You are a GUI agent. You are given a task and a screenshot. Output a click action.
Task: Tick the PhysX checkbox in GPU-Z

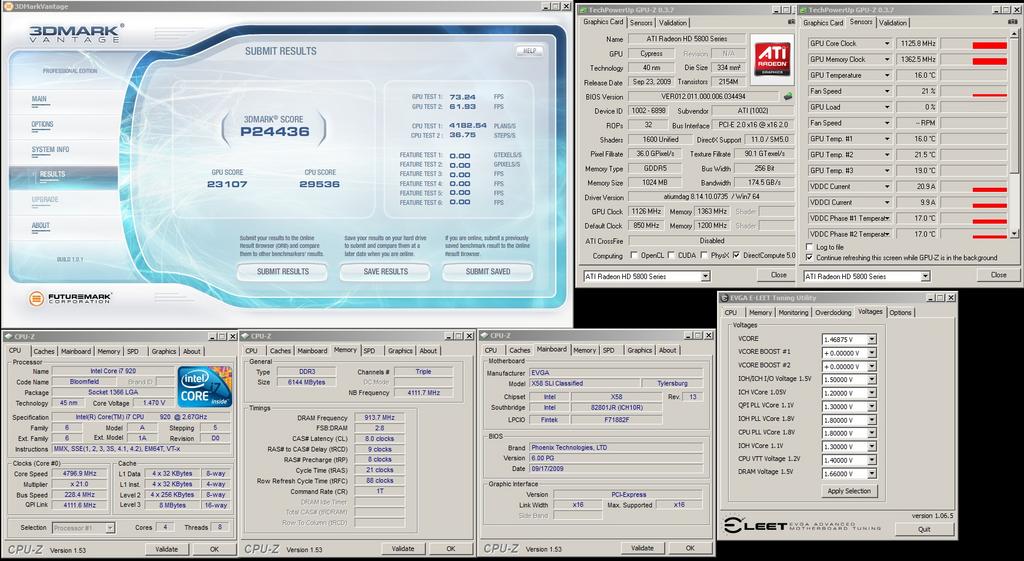pos(705,255)
